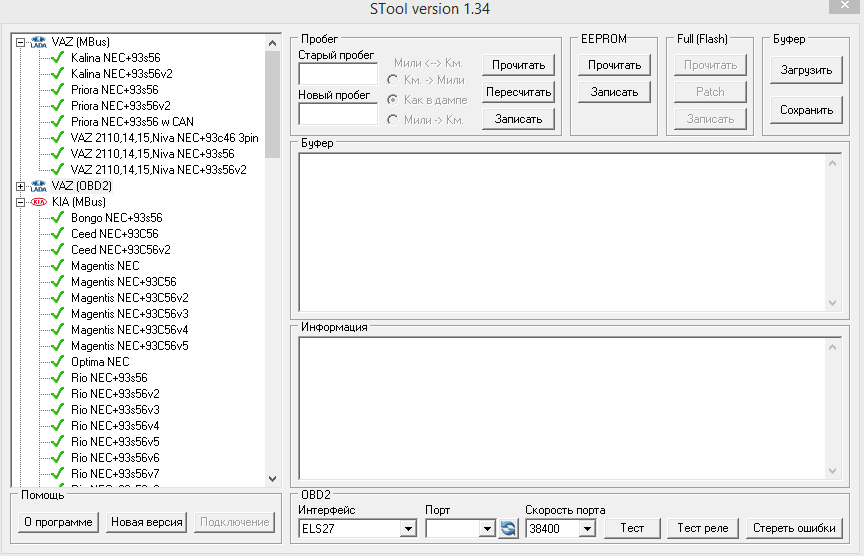Click the tree scrollbar up arrow
Screen dimensions: 864x556
click(272, 43)
